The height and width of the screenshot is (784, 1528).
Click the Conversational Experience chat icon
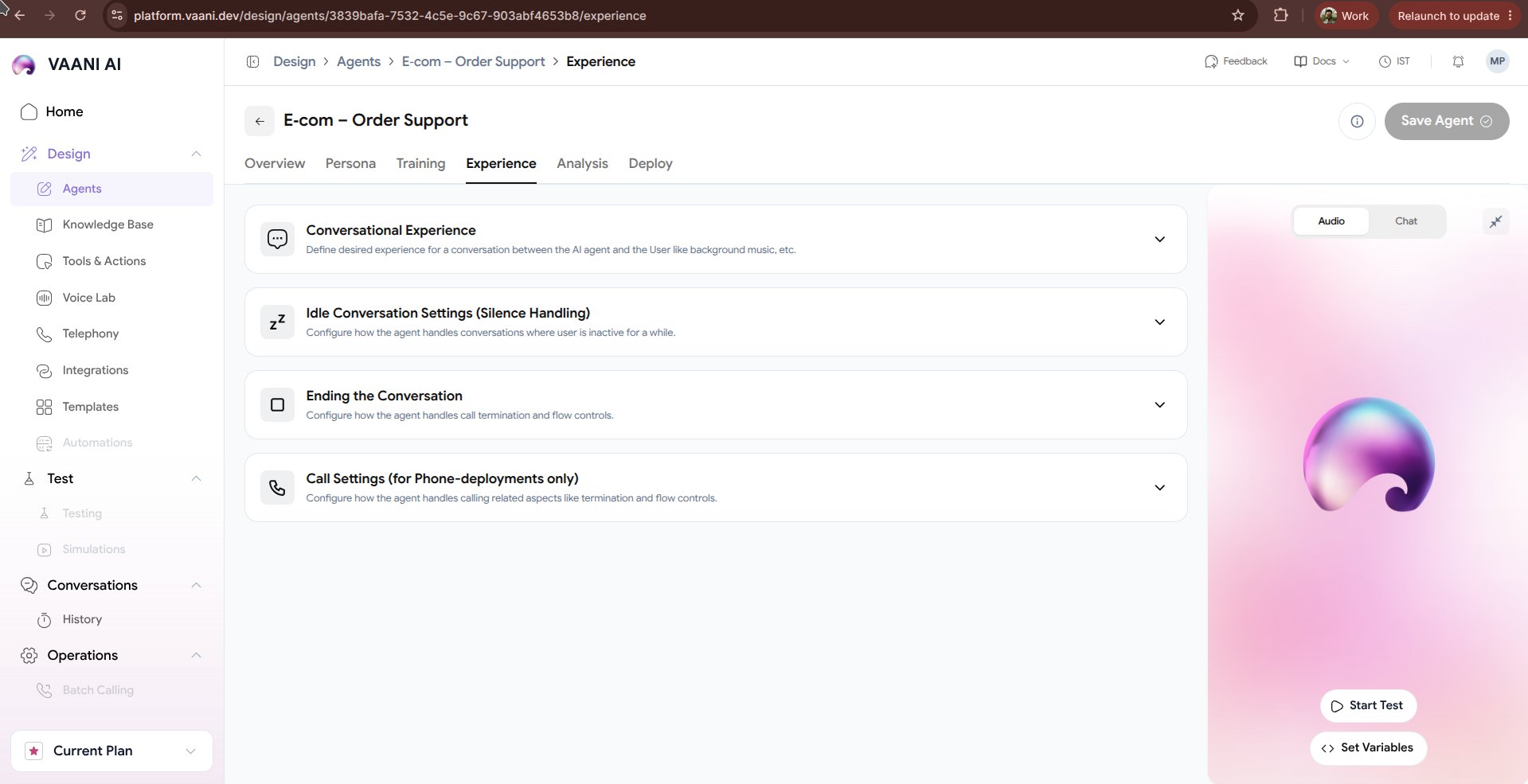pos(277,239)
